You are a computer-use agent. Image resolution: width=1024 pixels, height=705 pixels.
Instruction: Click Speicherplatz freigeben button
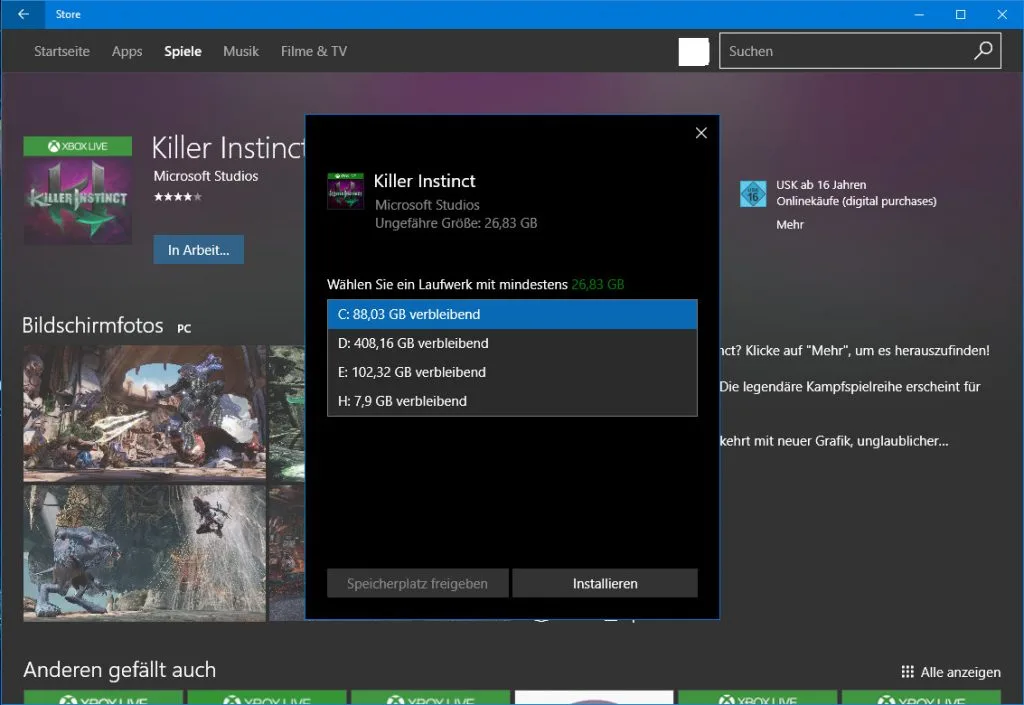pyautogui.click(x=417, y=583)
